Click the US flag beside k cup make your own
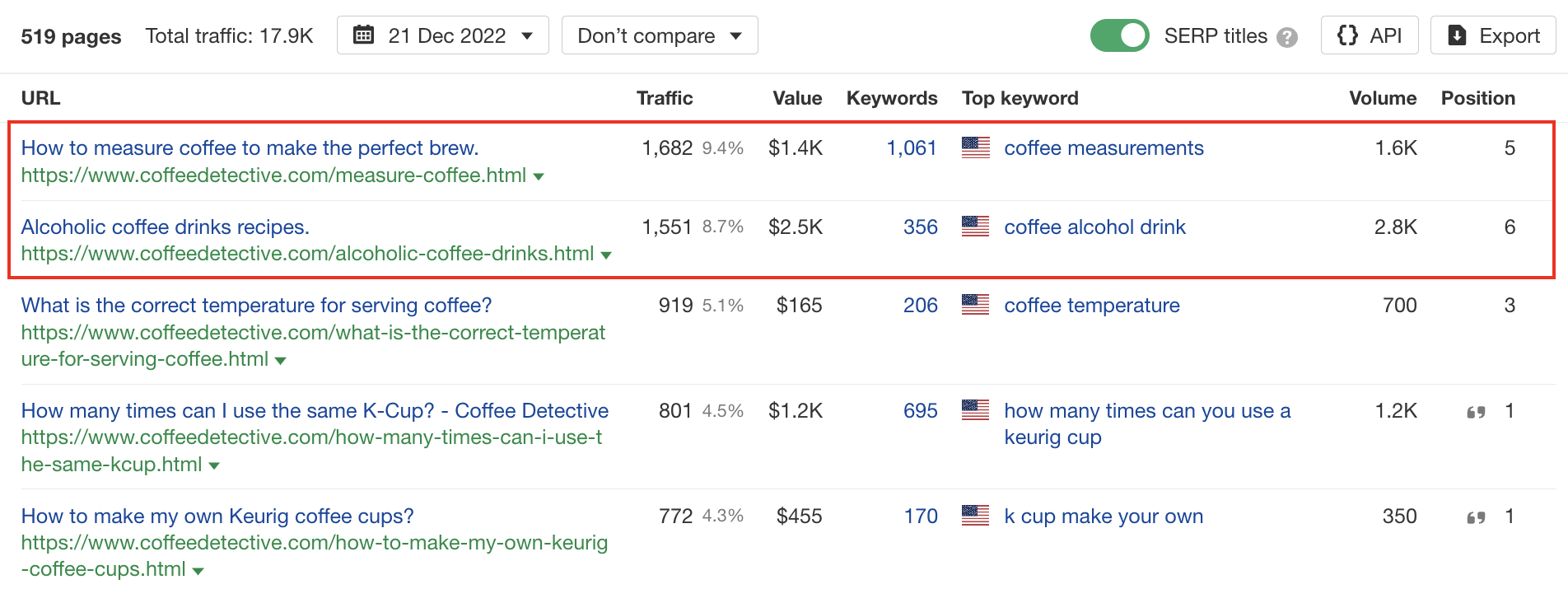 coord(975,516)
